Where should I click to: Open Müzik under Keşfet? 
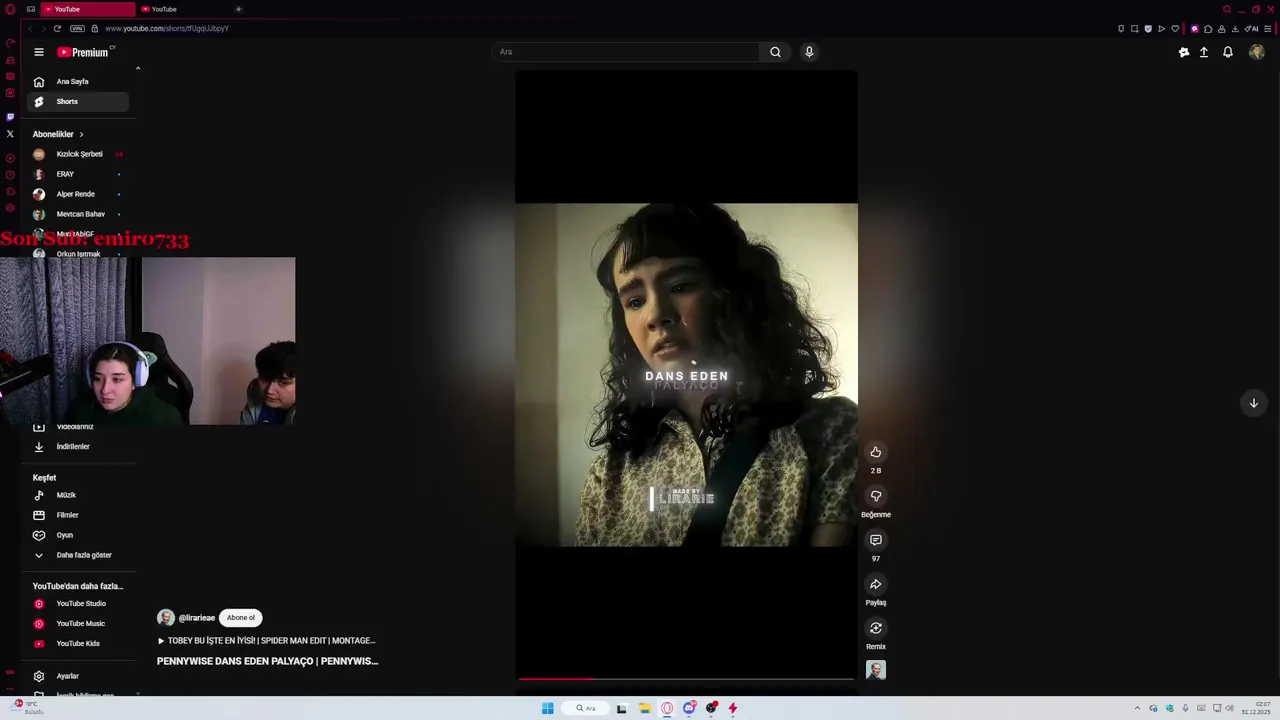[76, 495]
